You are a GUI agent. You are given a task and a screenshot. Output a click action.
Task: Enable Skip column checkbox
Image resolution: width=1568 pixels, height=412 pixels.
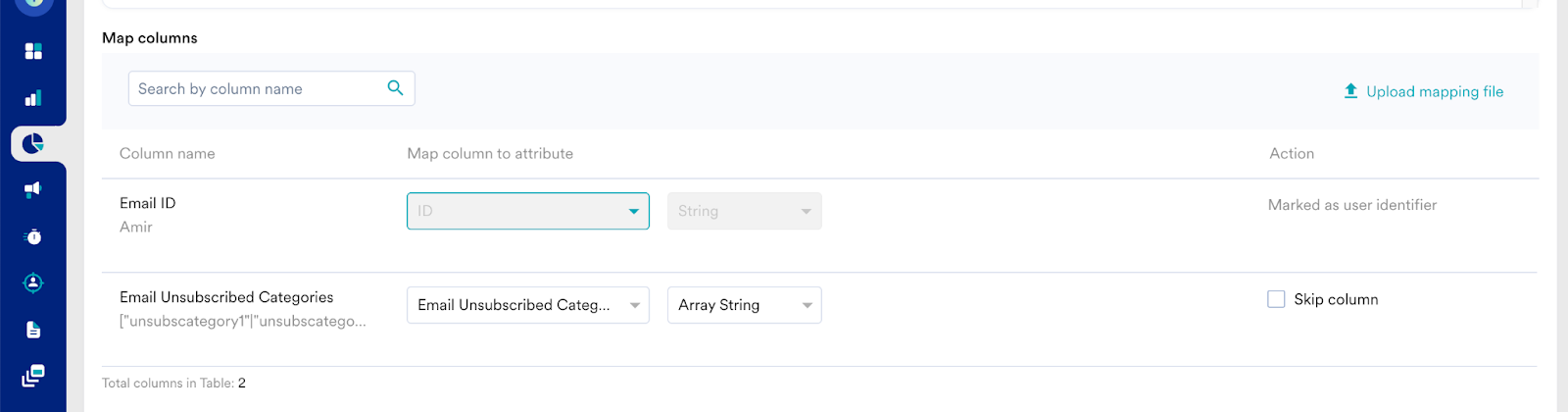(x=1276, y=299)
